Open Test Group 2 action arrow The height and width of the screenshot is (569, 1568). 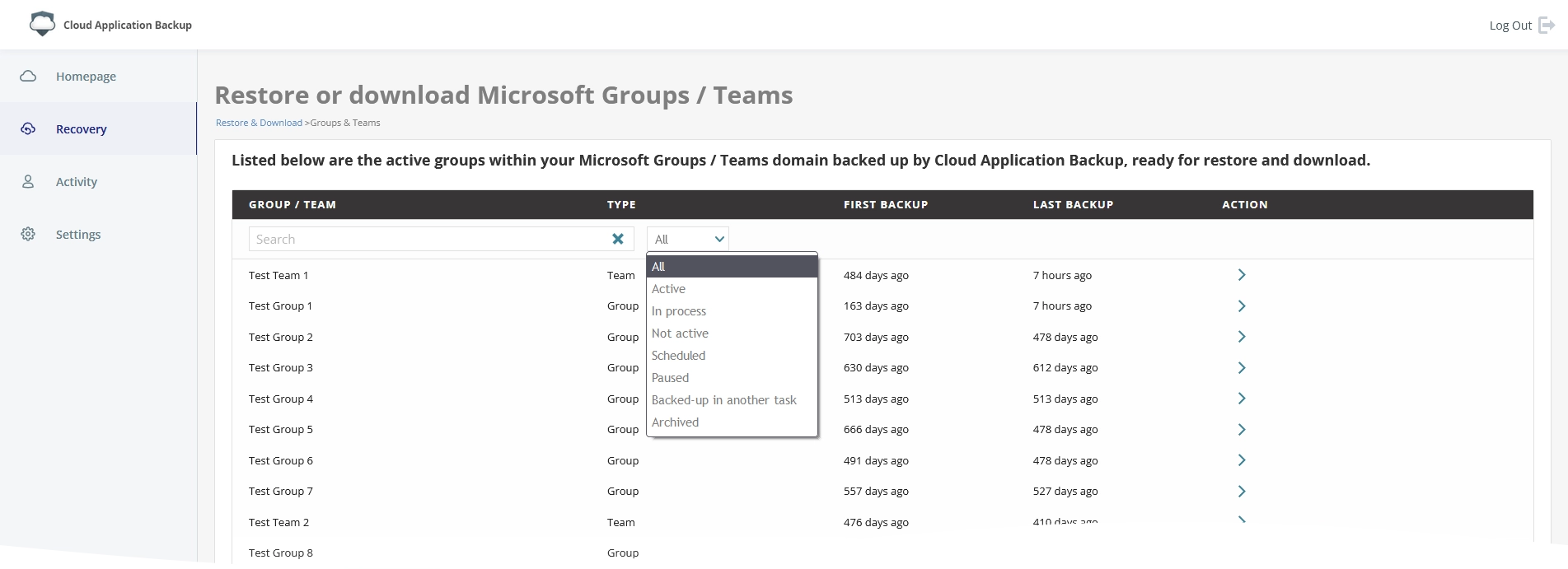tap(1242, 337)
